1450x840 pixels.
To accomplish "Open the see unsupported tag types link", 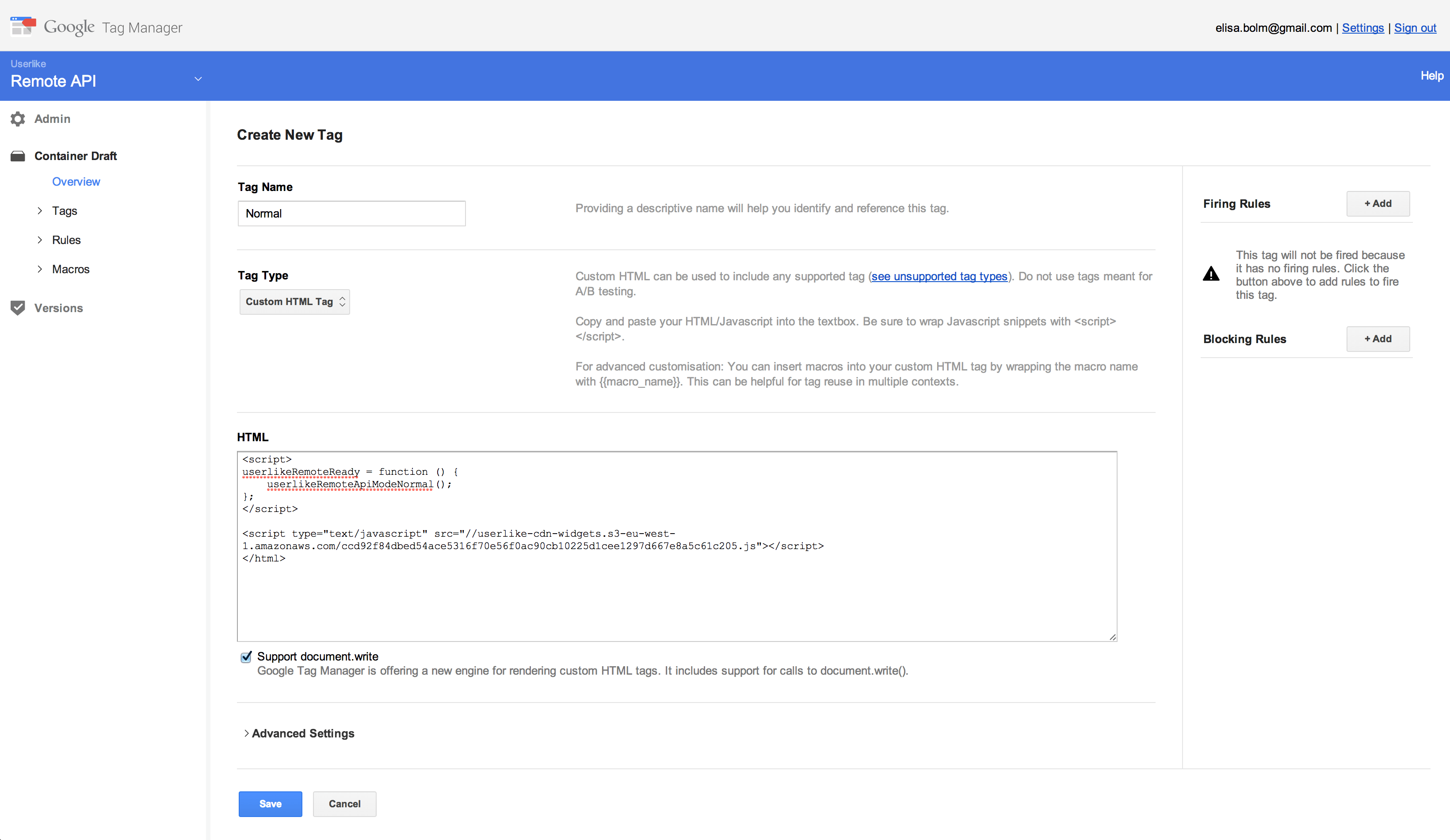I will tap(939, 277).
